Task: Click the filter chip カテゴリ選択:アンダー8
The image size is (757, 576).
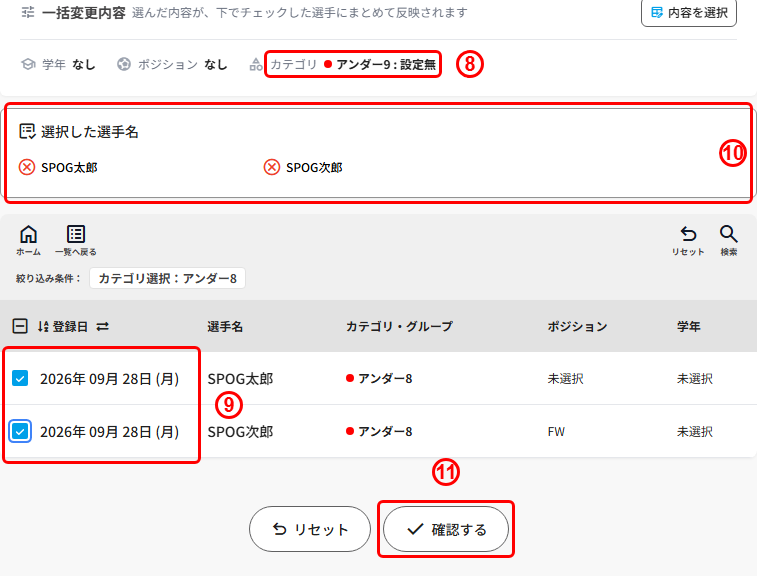Action: click(x=168, y=278)
